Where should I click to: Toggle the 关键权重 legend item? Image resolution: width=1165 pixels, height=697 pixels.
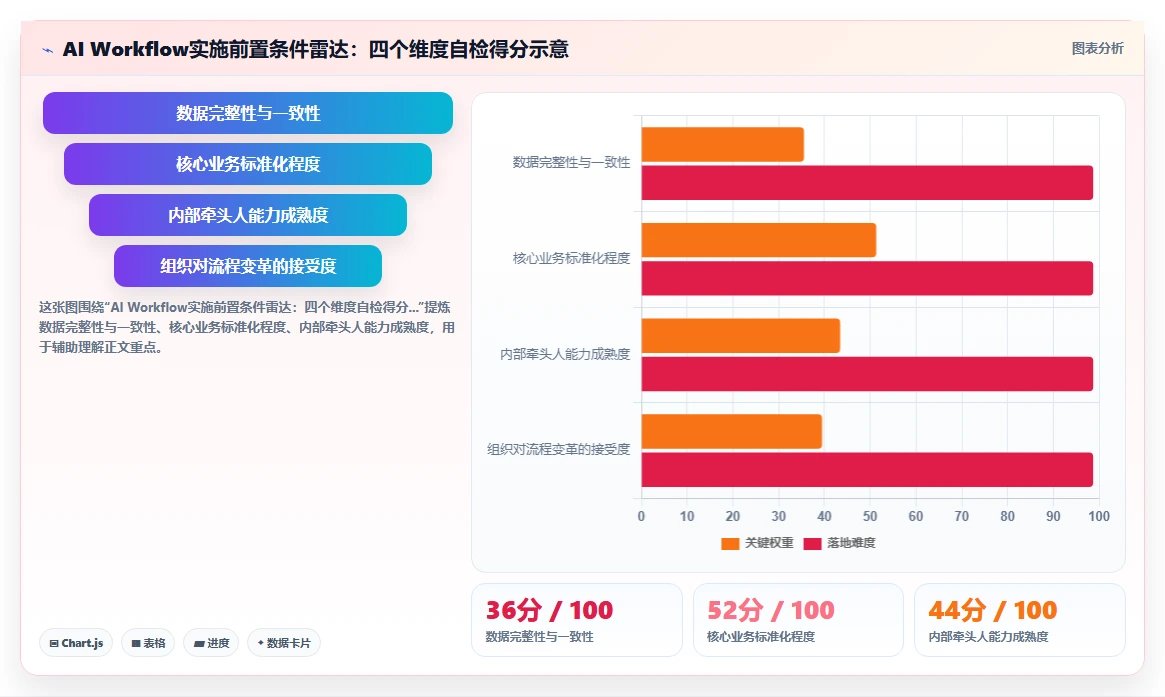pos(757,543)
